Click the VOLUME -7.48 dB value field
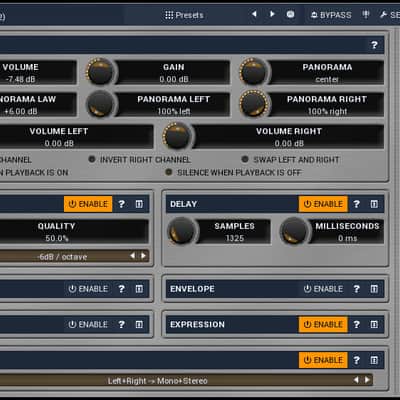The width and height of the screenshot is (400, 400). (x=37, y=73)
